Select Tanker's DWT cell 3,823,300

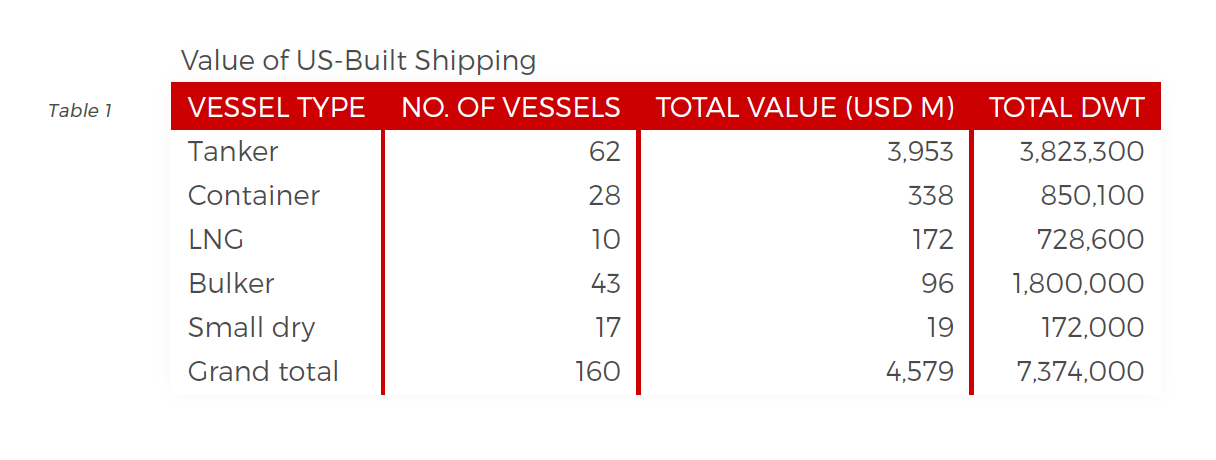[1081, 152]
